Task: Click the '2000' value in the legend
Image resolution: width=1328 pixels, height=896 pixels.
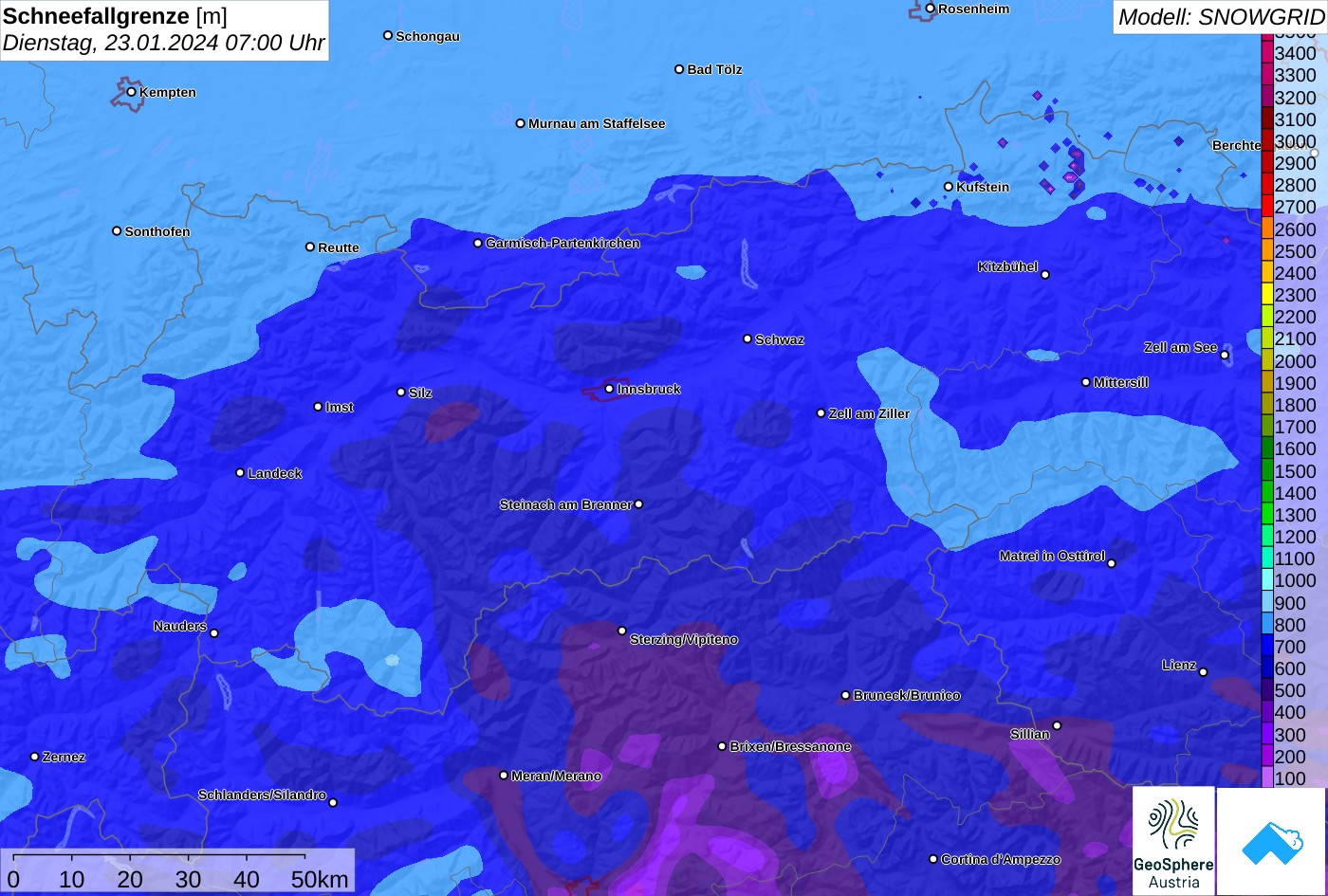Action: pos(1296,360)
